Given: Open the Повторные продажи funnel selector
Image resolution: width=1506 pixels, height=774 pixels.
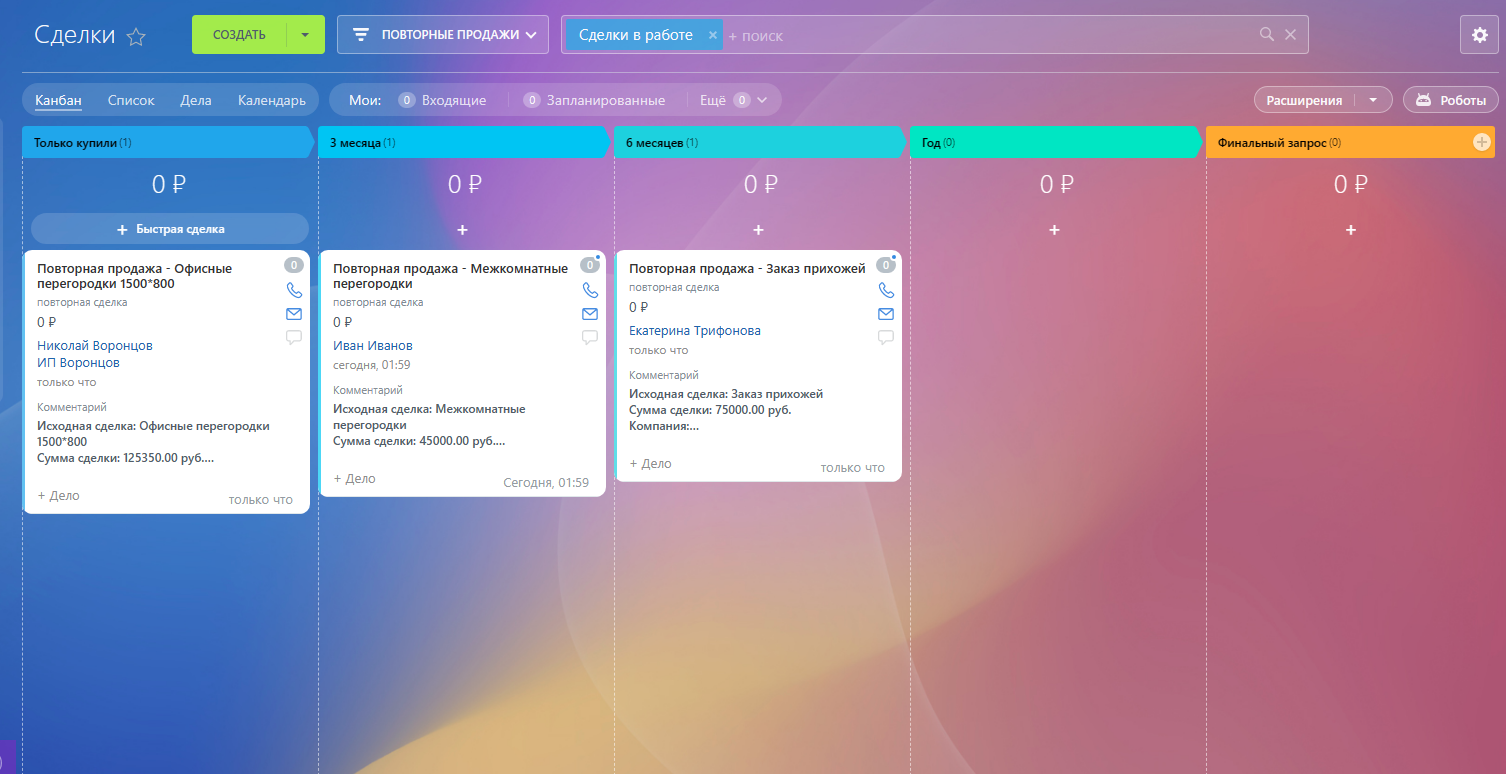Looking at the screenshot, I should click(x=443, y=35).
